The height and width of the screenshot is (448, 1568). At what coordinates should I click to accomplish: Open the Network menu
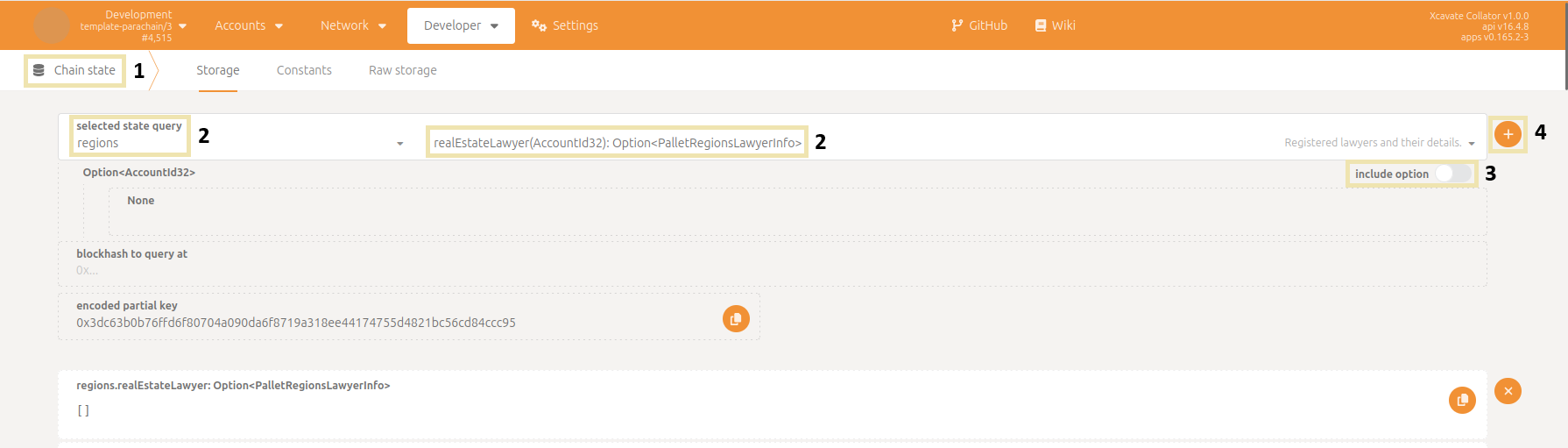click(353, 25)
